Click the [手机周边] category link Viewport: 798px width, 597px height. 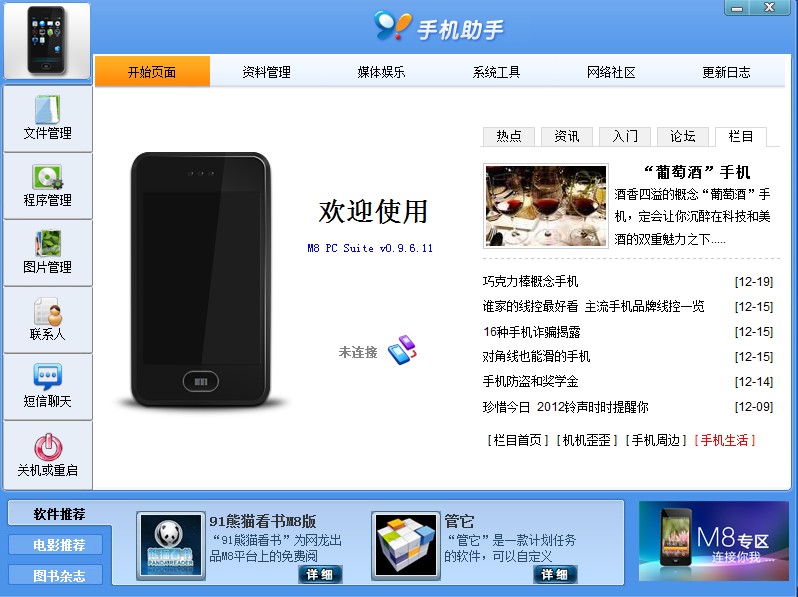[656, 440]
